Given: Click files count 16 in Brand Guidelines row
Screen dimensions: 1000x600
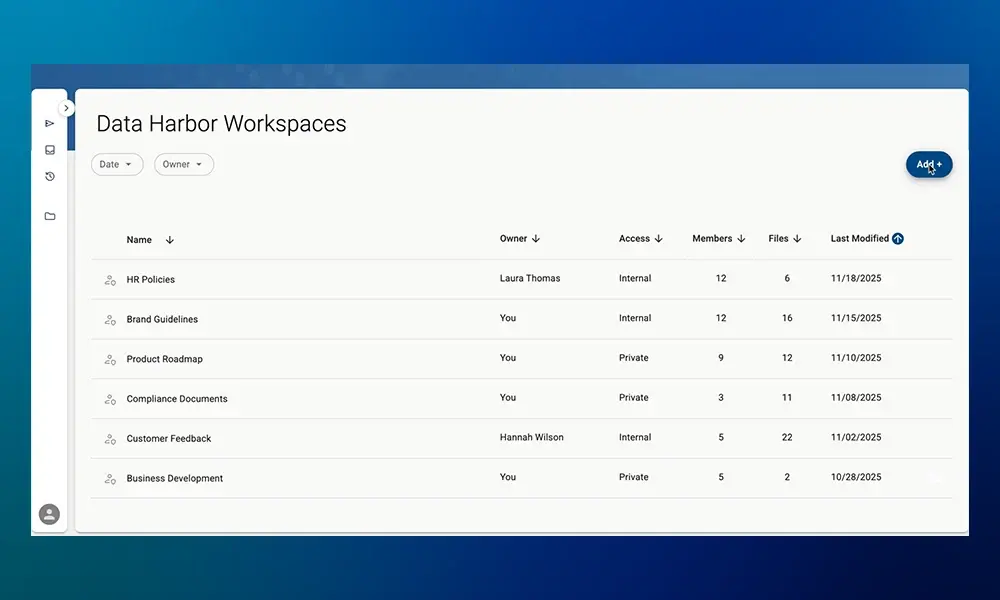Looking at the screenshot, I should point(787,318).
